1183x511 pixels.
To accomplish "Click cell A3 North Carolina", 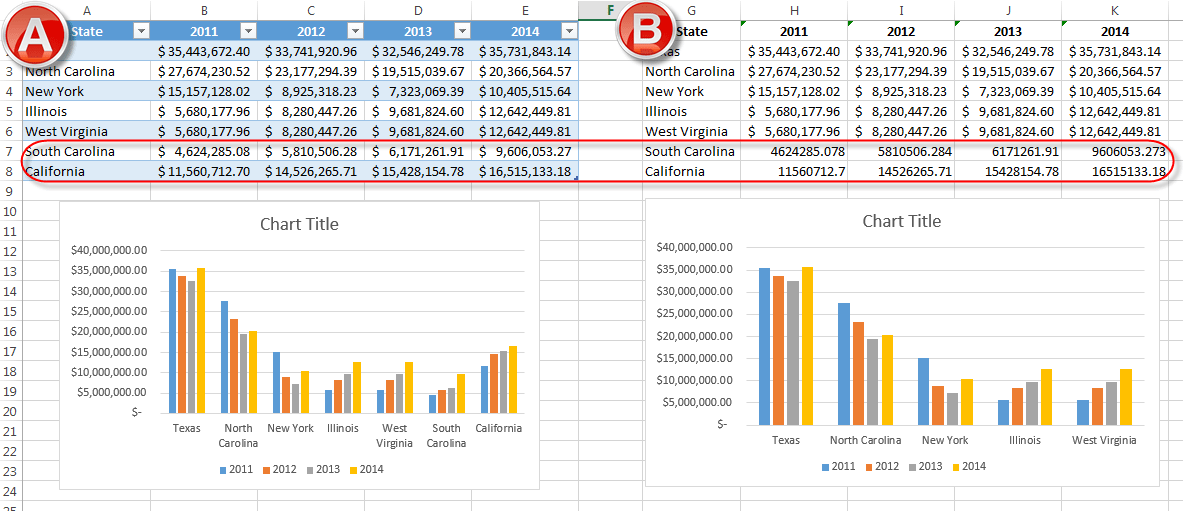I will 87,72.
